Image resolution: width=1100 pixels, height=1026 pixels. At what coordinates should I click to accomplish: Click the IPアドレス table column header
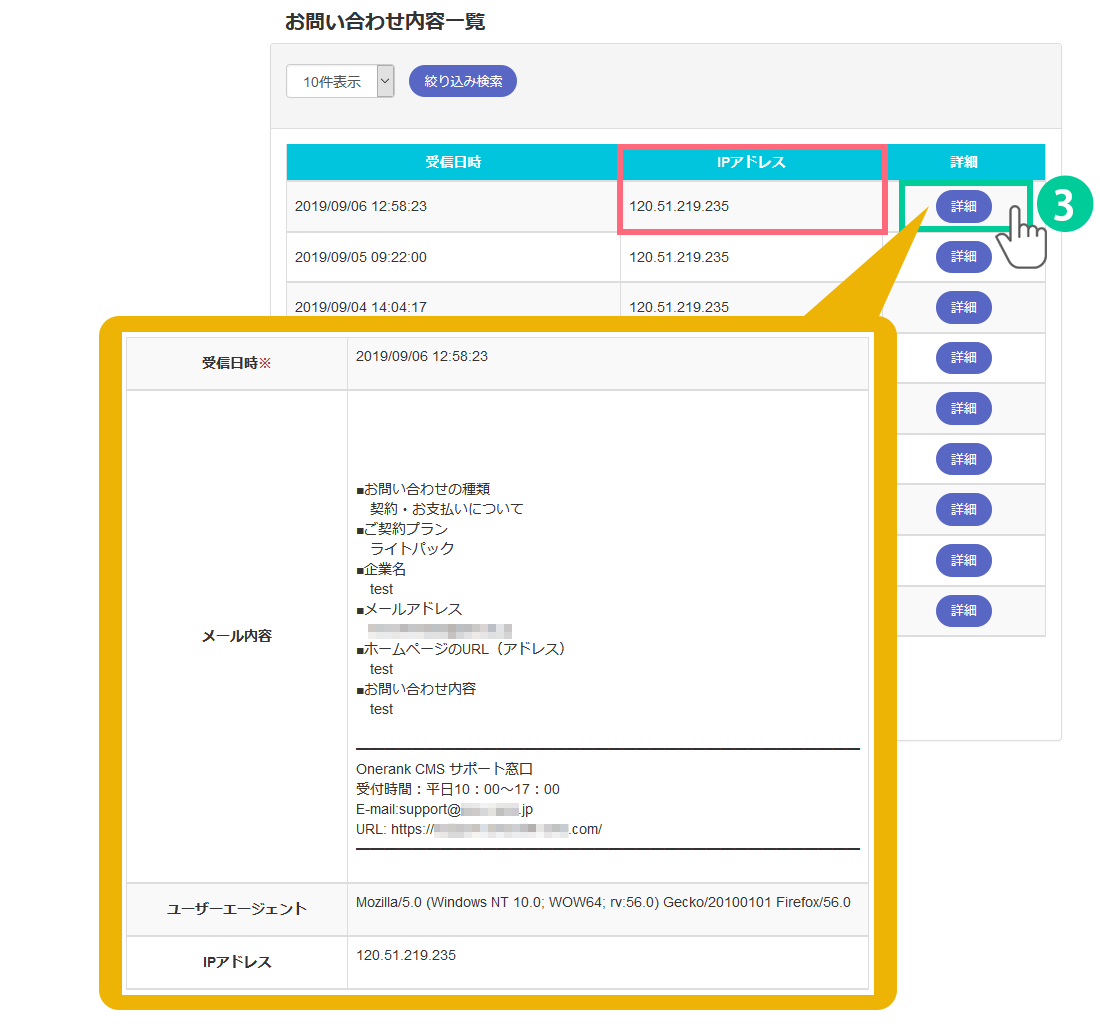(751, 162)
